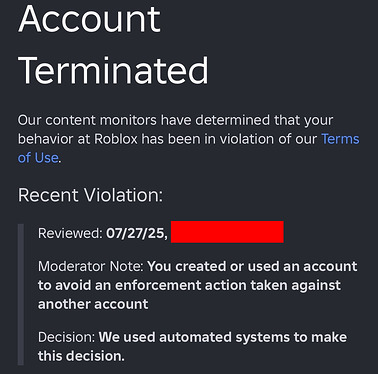Click the words 'another account'
Image resolution: width=378 pixels, height=374 pixels.
tap(93, 304)
